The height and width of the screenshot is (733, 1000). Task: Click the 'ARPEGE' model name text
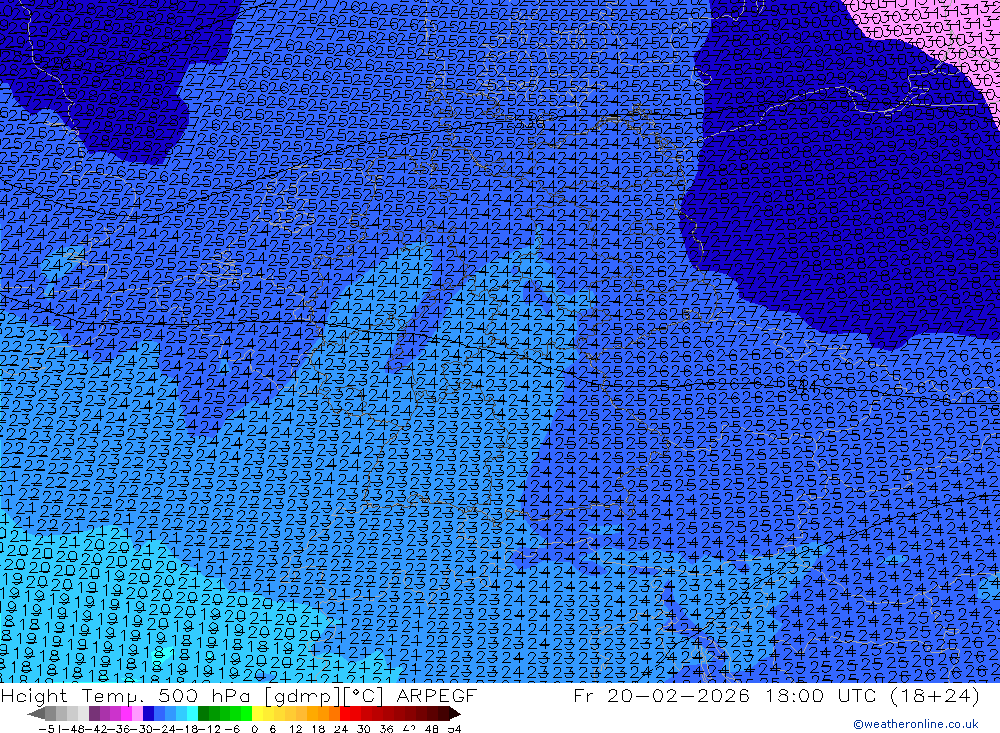click(x=436, y=695)
